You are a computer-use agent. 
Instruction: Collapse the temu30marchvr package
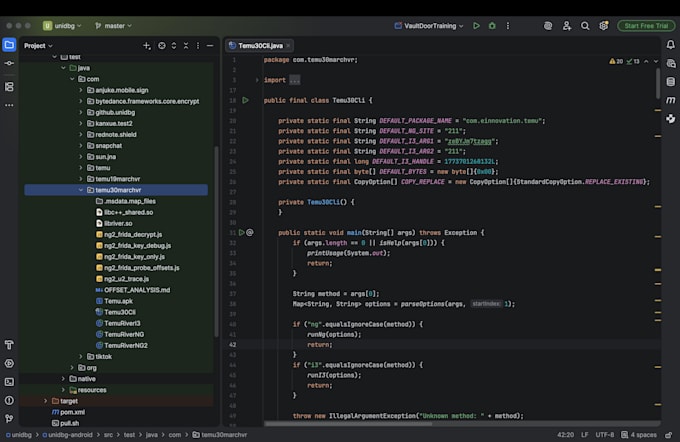point(81,190)
